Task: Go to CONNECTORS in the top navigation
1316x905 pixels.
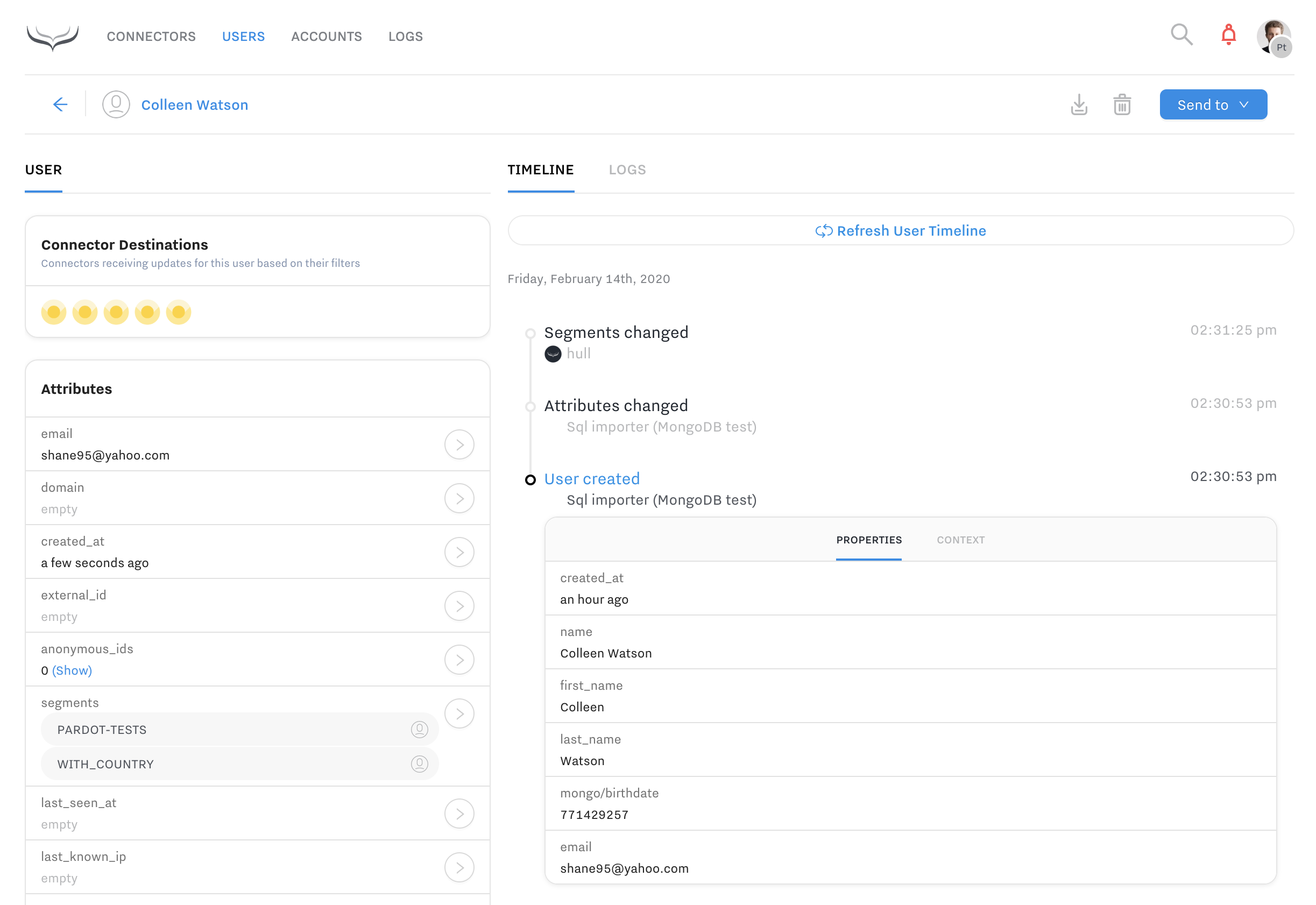Action: 151,37
